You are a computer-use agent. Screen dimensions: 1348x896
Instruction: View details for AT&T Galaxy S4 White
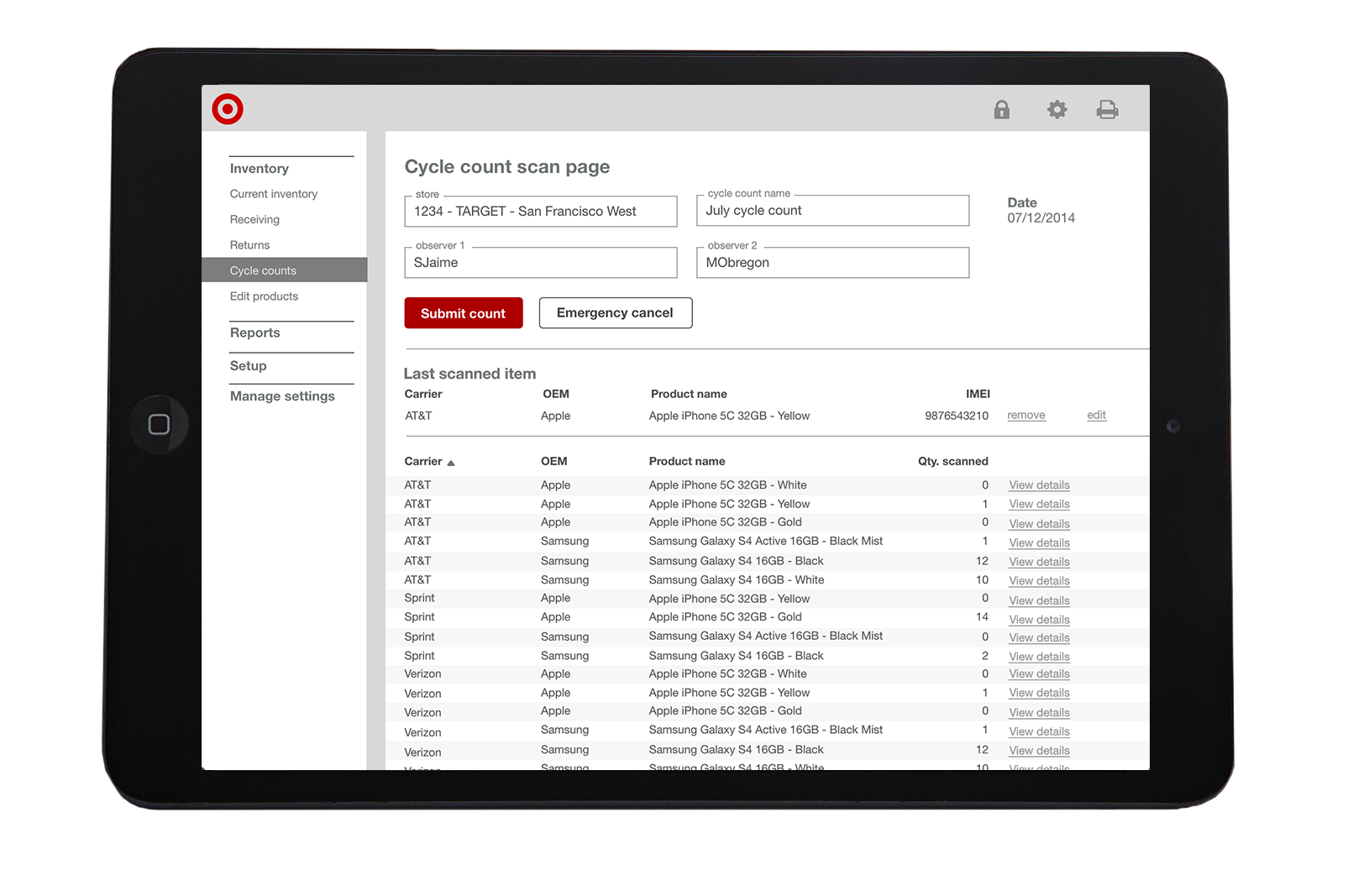pyautogui.click(x=1039, y=581)
